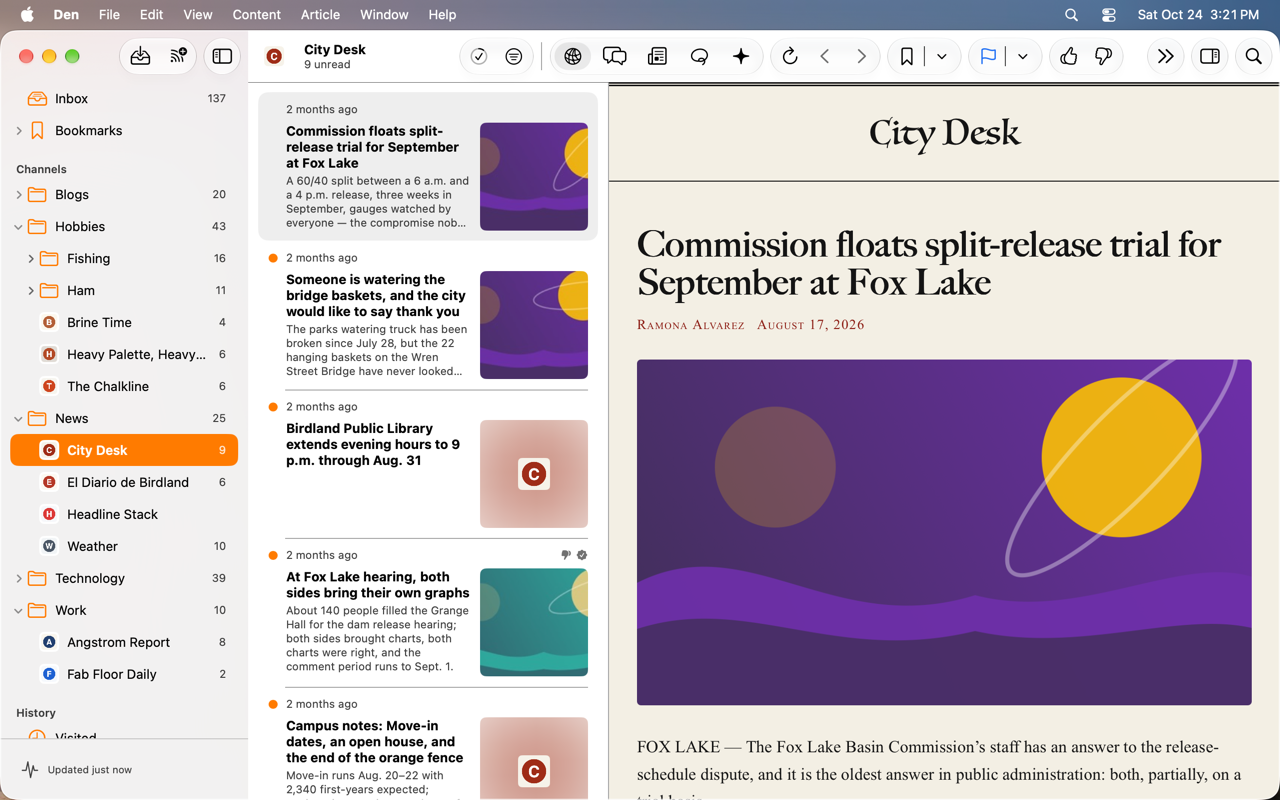Bookmark the current article
Screen dimensions: 1280x800
906,57
